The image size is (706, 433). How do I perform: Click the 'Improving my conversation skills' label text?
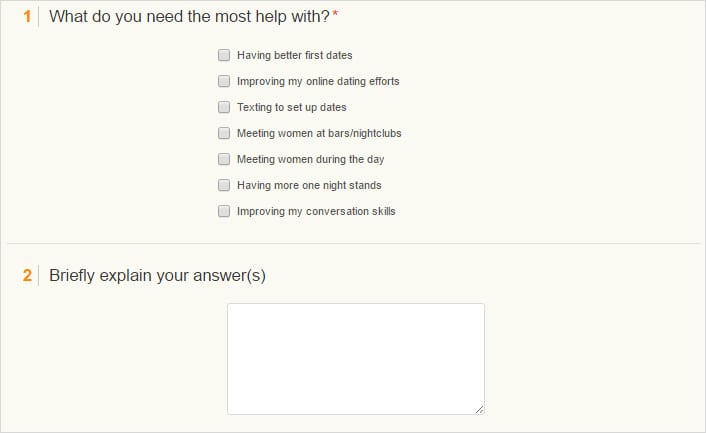pyautogui.click(x=316, y=212)
